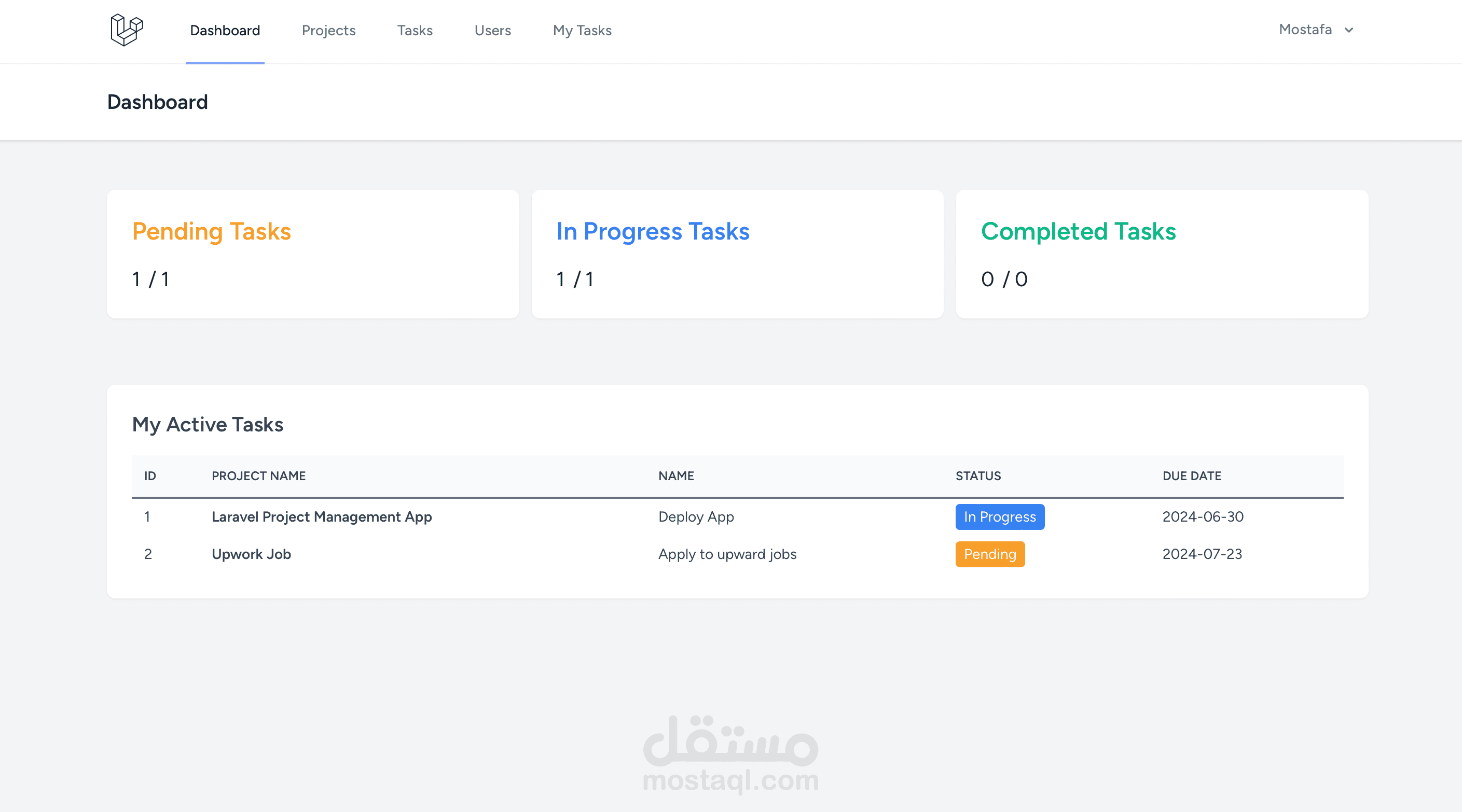1462x812 pixels.
Task: Open the Upwork Job project link
Action: coord(252,554)
